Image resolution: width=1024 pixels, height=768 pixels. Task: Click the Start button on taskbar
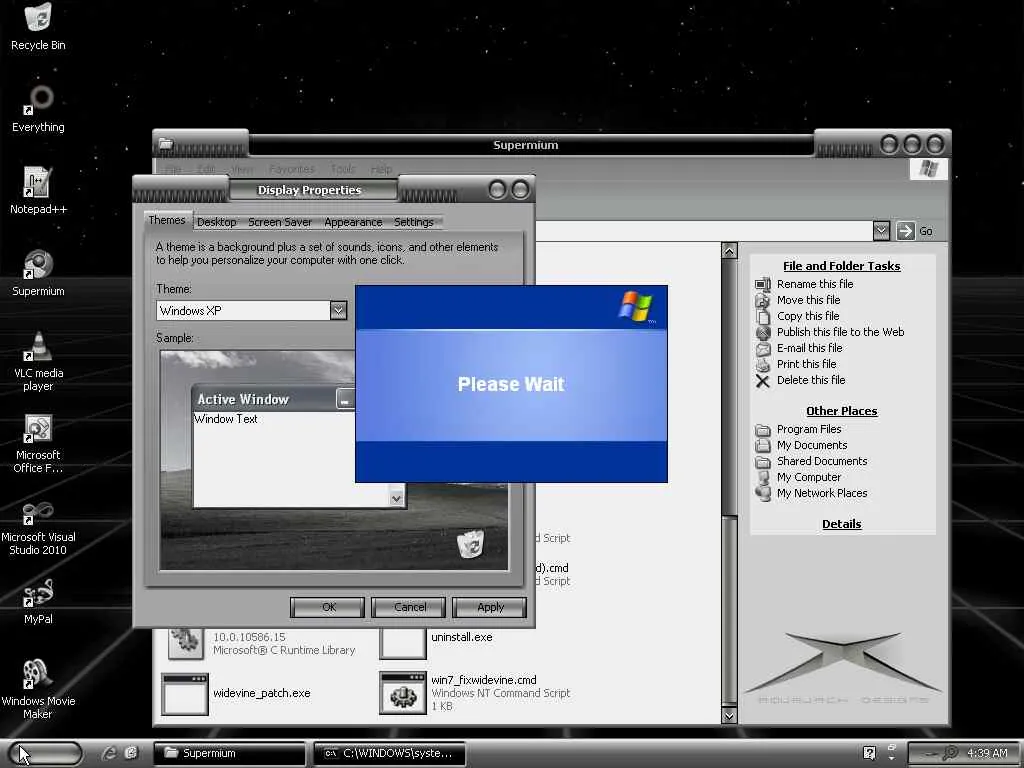46,753
